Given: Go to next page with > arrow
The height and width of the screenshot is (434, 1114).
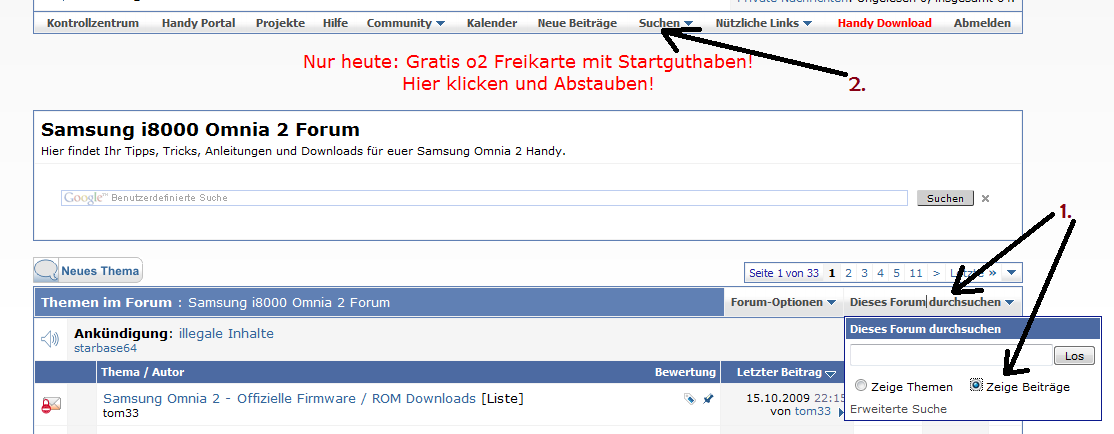Looking at the screenshot, I should coord(936,273).
